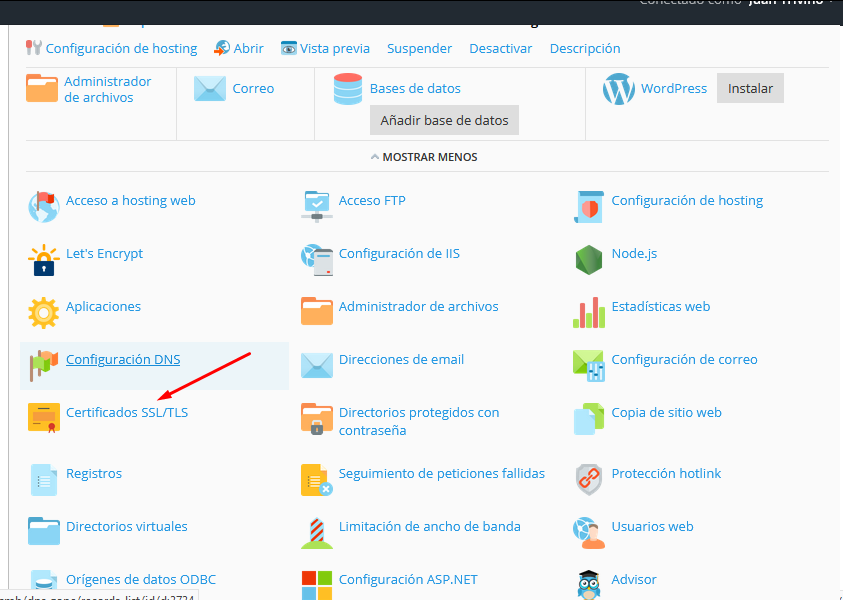The width and height of the screenshot is (843, 600).
Task: Open the Estadísticas web chart icon
Action: click(x=589, y=312)
